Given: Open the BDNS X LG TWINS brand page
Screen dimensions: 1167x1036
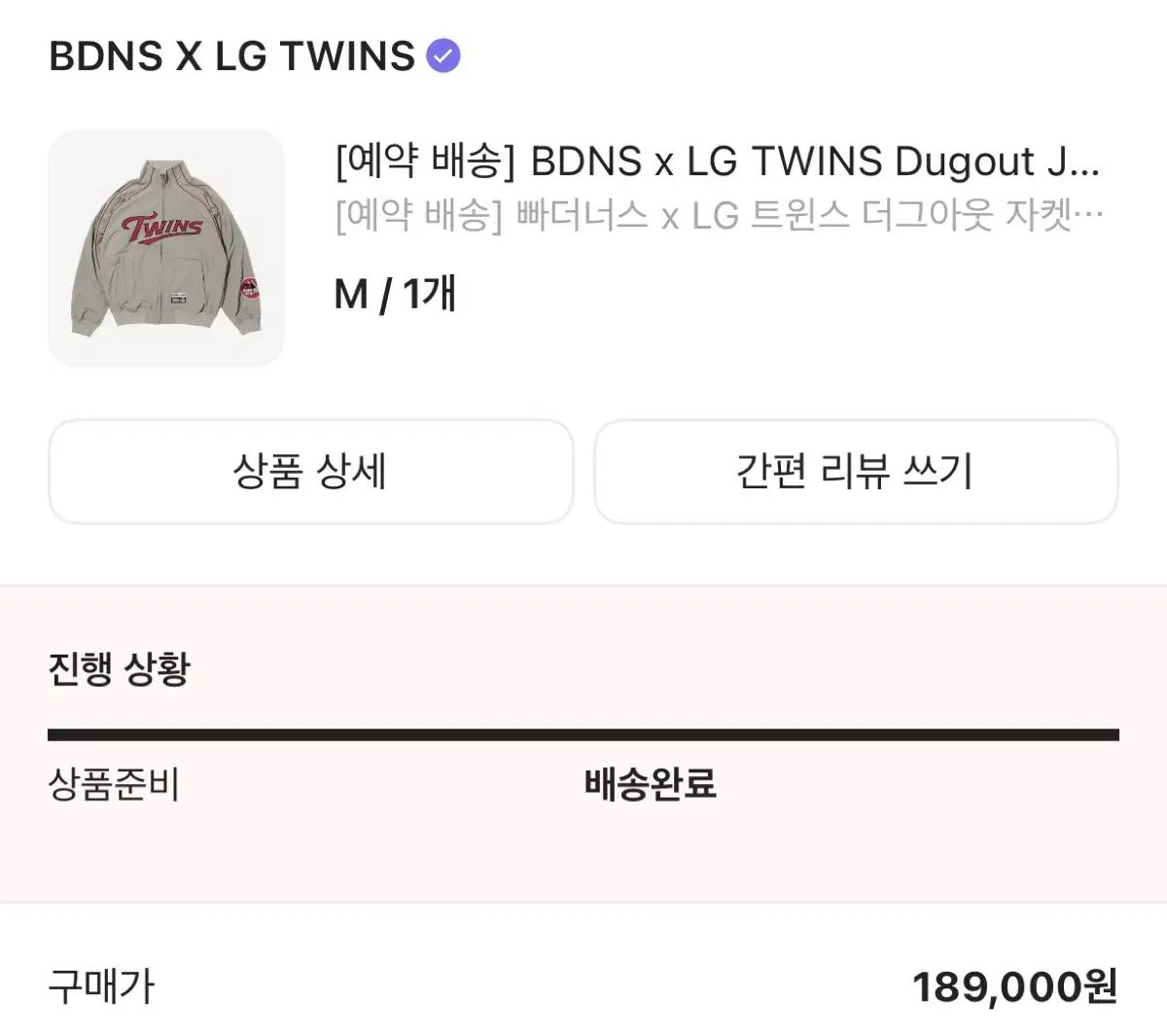Looking at the screenshot, I should point(231,56).
